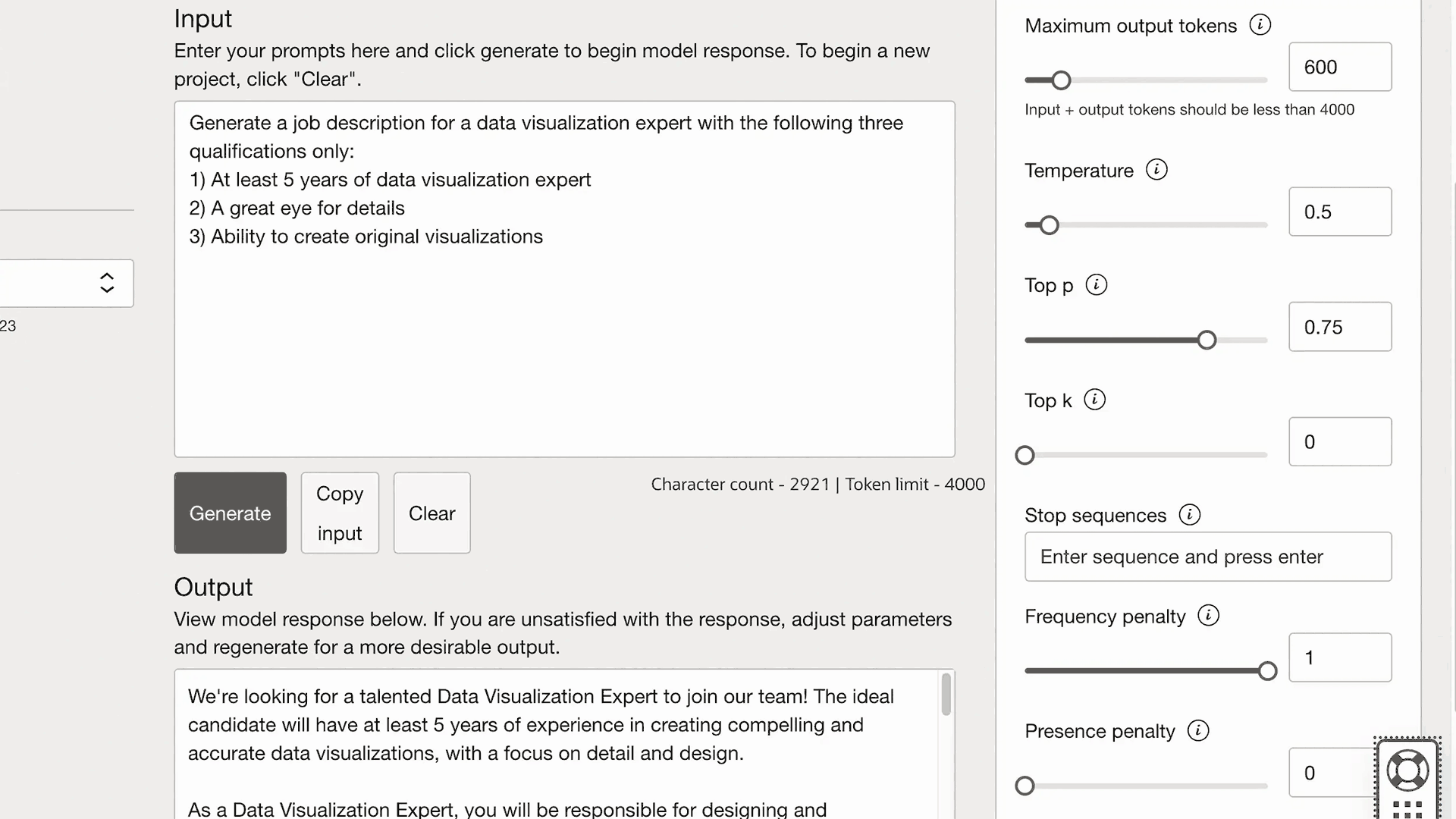The height and width of the screenshot is (819, 1456).
Task: Open the Maximum output tokens info tooltip
Action: (x=1260, y=24)
